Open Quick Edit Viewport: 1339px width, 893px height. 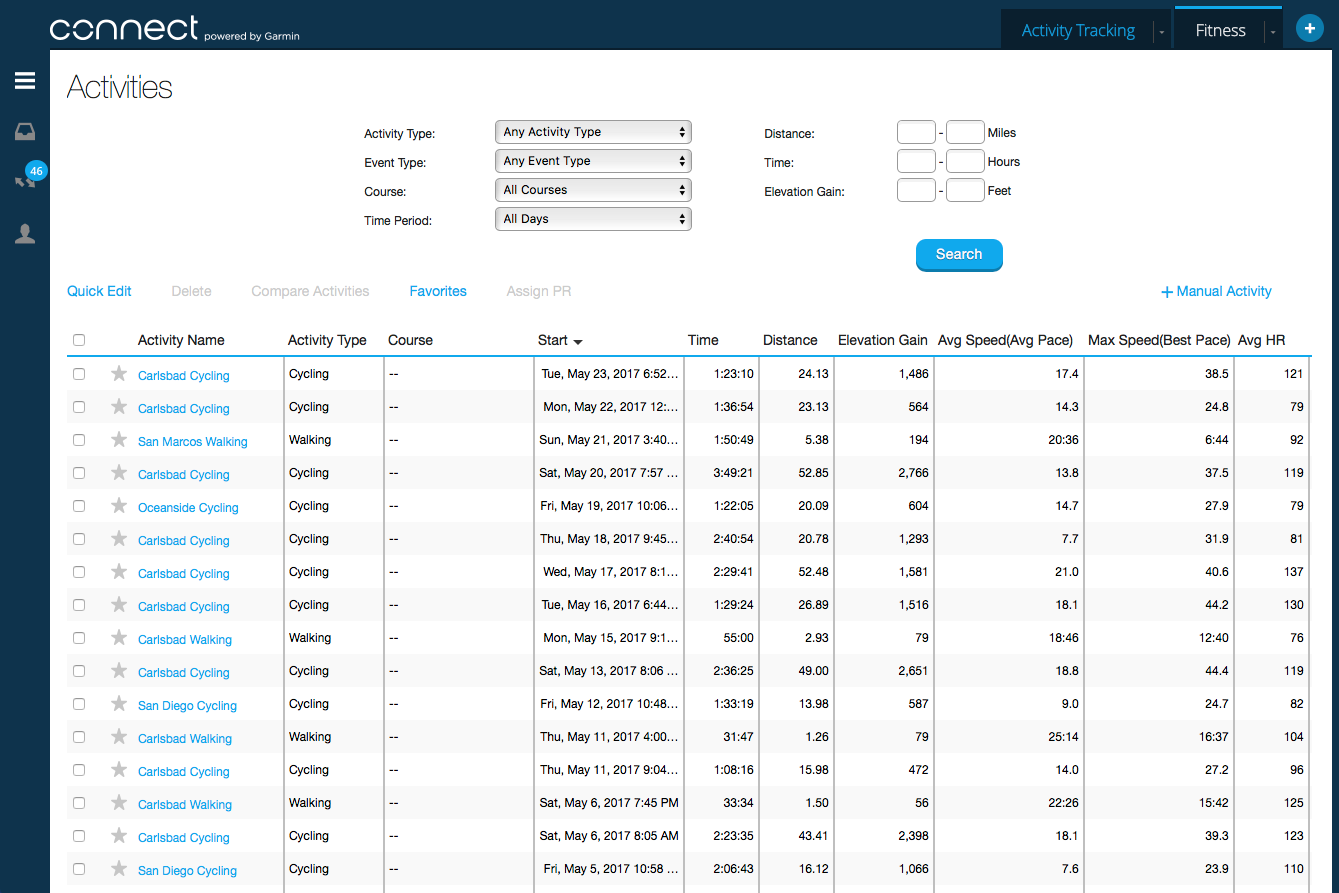pyautogui.click(x=99, y=291)
